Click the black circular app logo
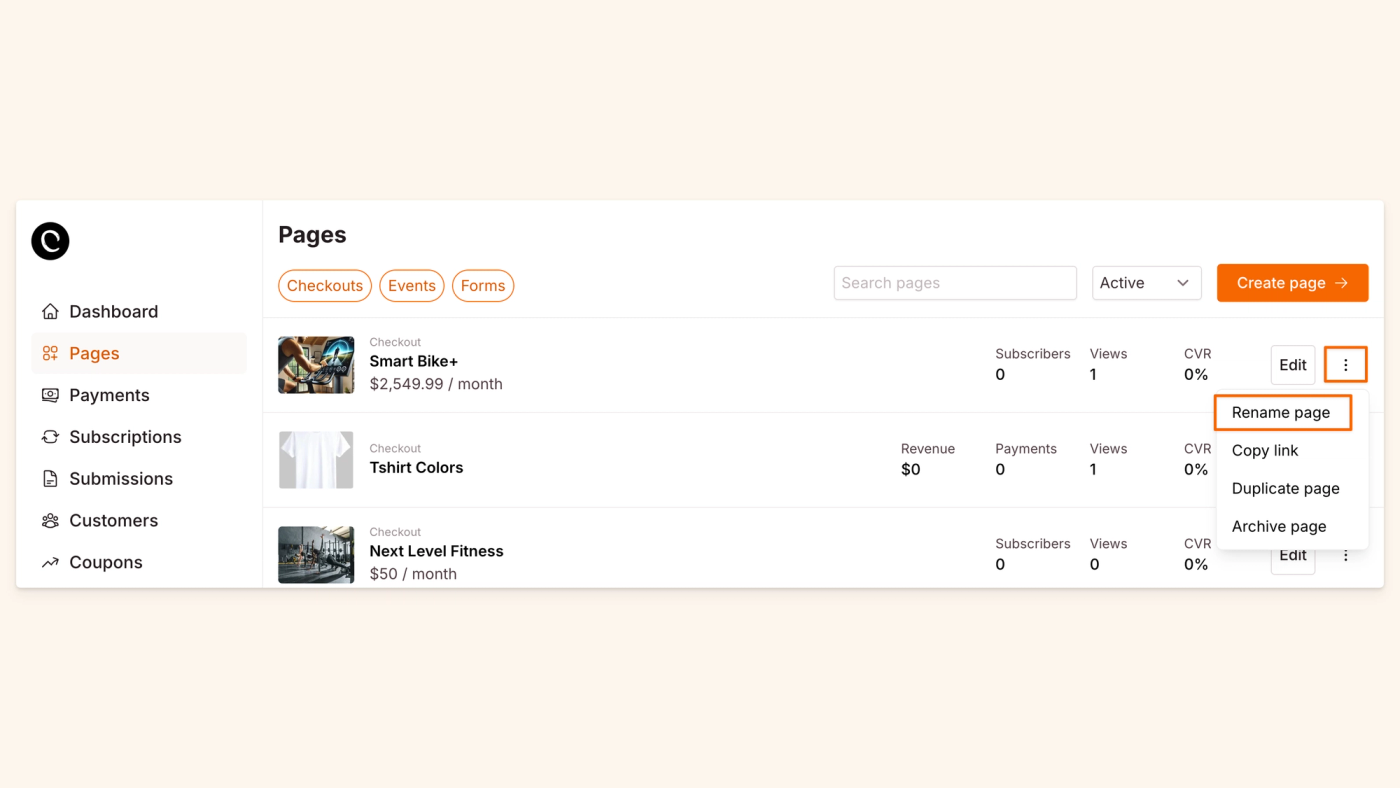1400x788 pixels. (50, 241)
